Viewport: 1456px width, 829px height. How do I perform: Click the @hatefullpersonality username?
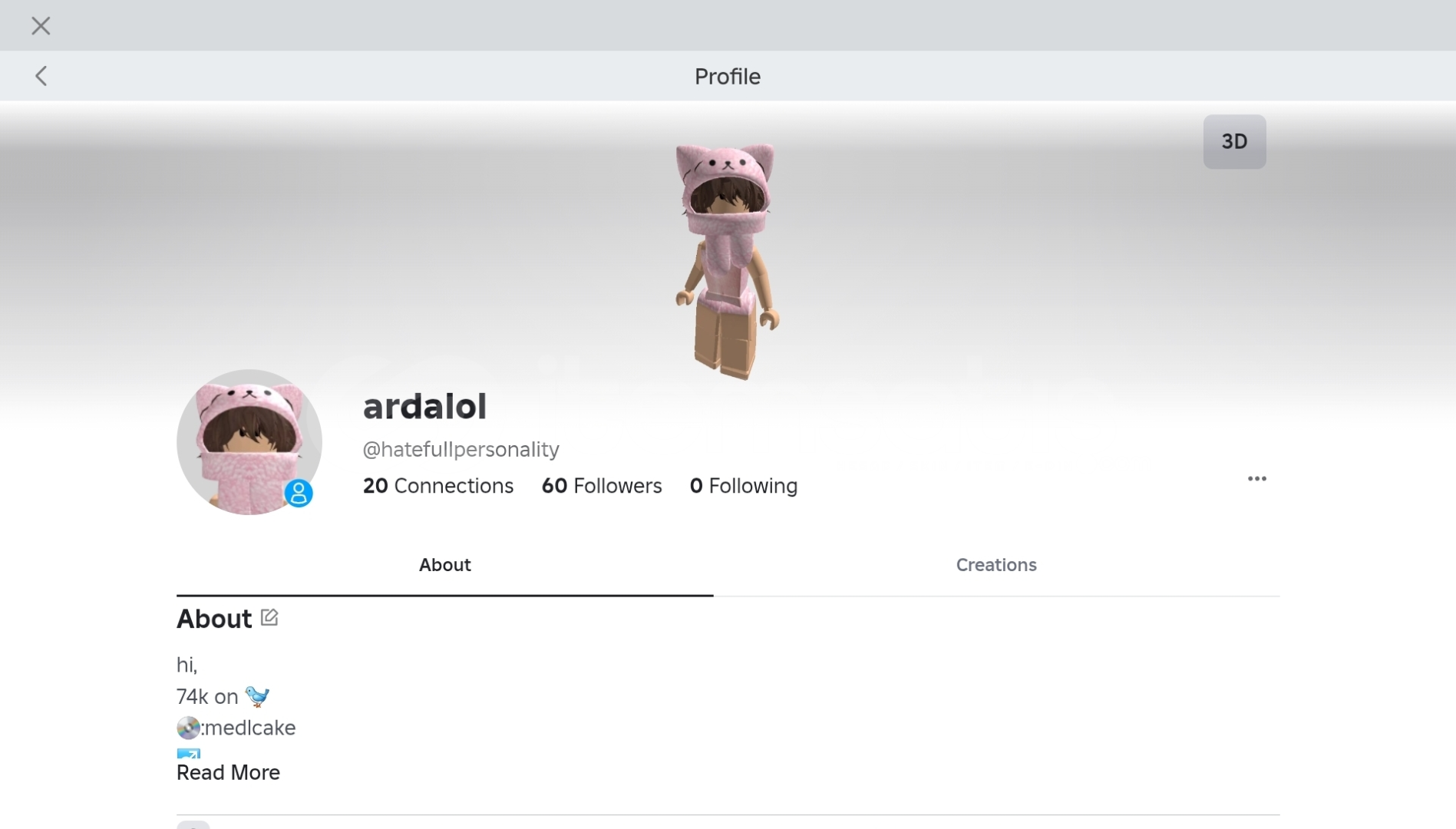pos(461,449)
